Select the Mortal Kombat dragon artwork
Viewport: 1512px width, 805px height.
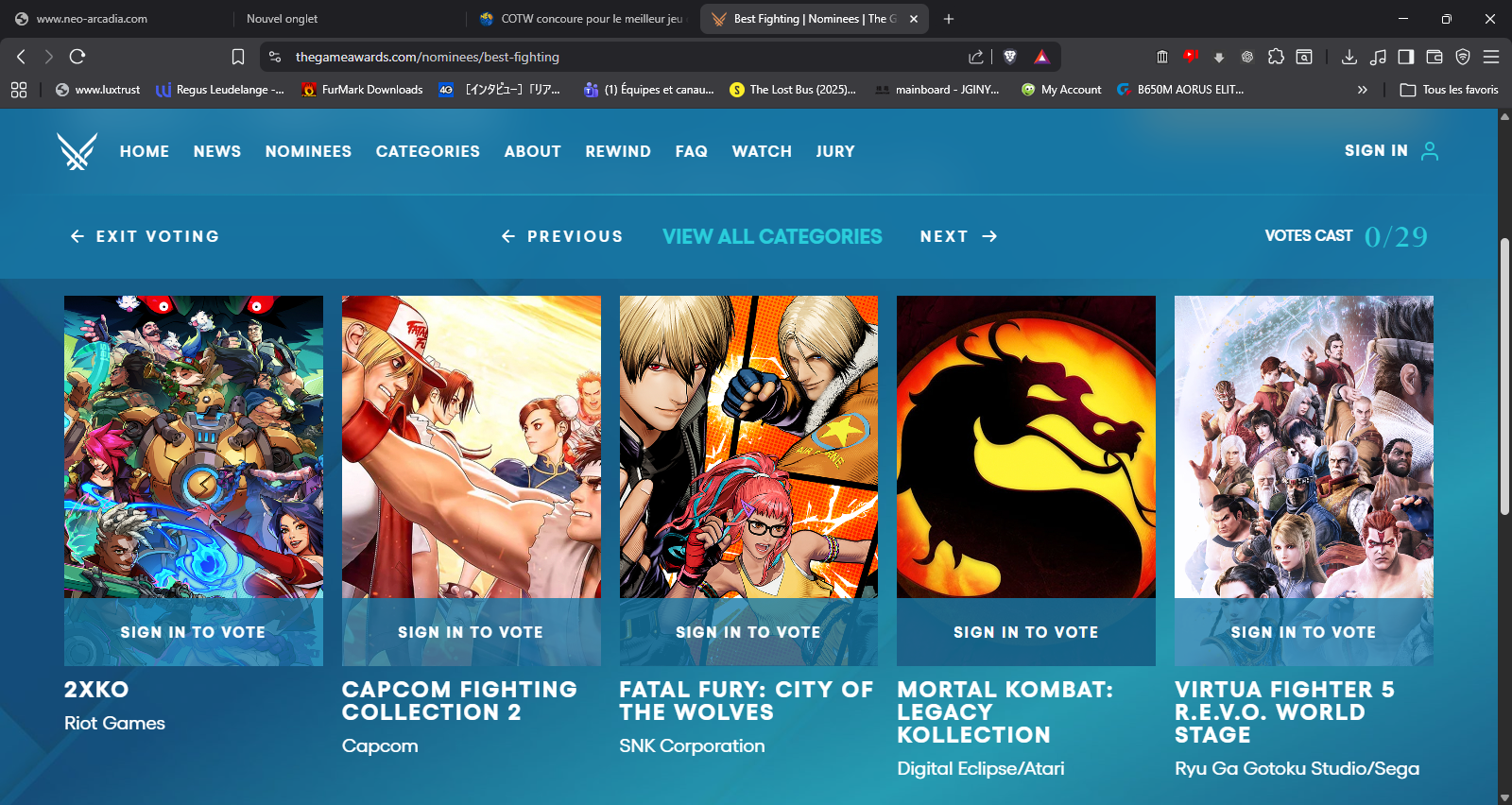tap(1025, 447)
